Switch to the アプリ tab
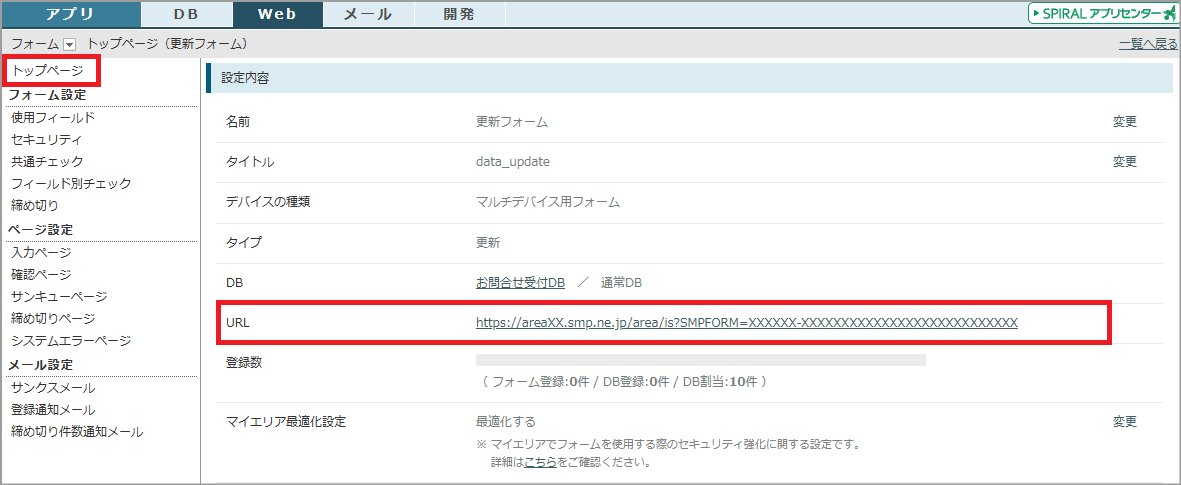 (x=70, y=14)
